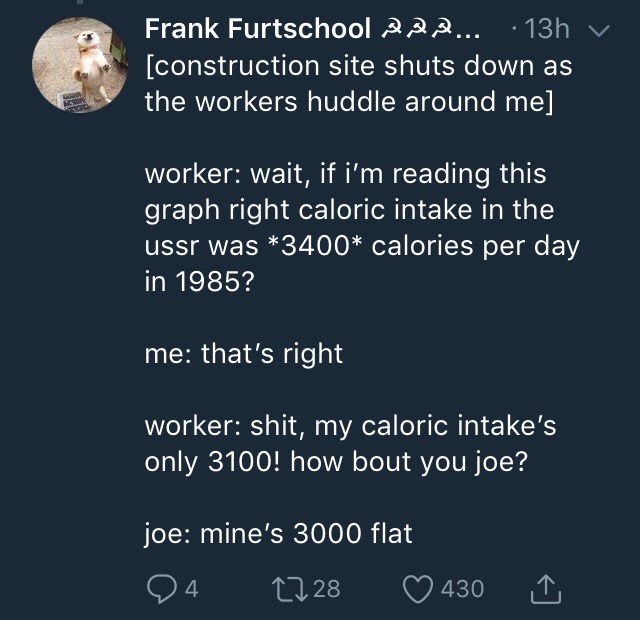Click the like count 430
The image size is (640, 620).
point(463,589)
